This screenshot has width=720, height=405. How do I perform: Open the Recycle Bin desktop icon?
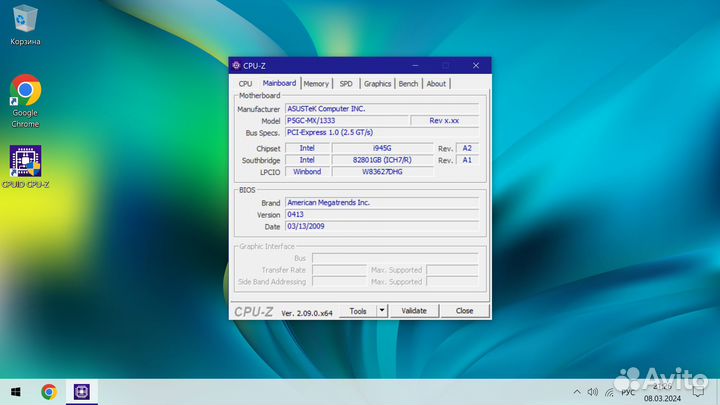(25, 21)
